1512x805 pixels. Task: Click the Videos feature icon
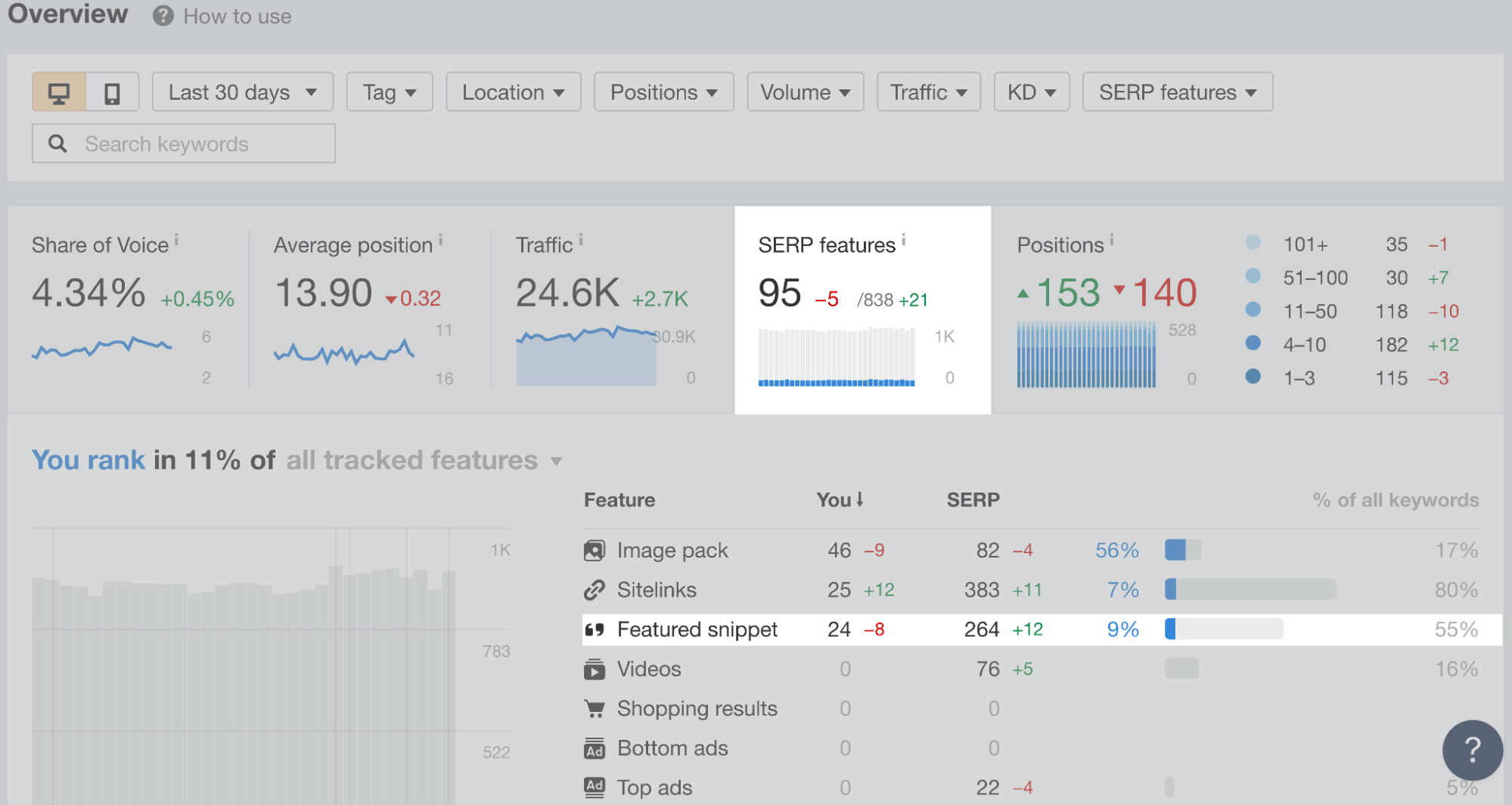pyautogui.click(x=595, y=669)
